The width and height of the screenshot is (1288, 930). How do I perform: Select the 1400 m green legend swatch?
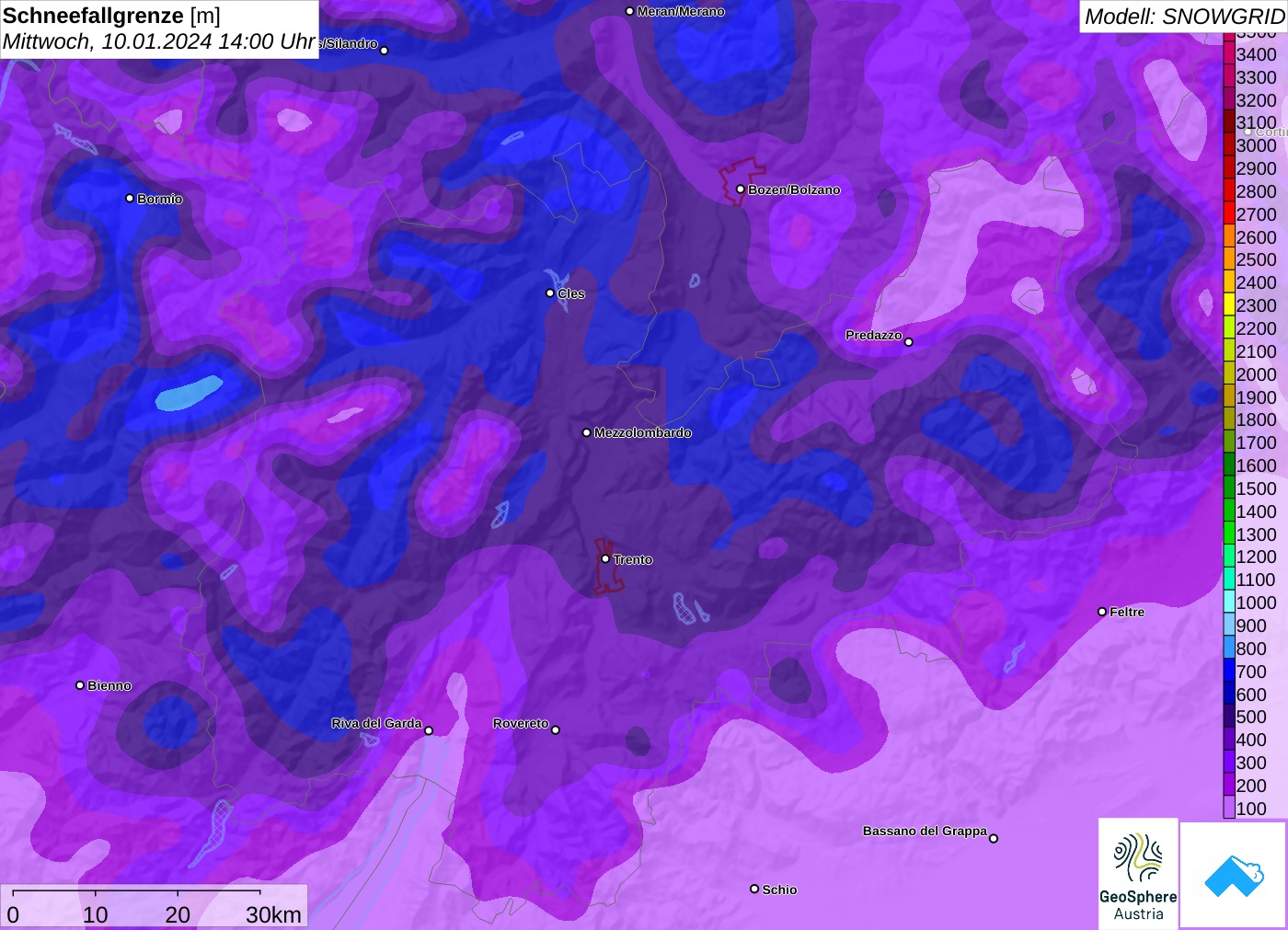pyautogui.click(x=1229, y=511)
